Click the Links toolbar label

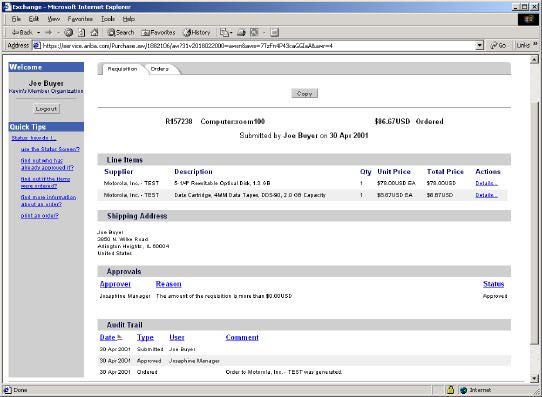pyautogui.click(x=523, y=45)
